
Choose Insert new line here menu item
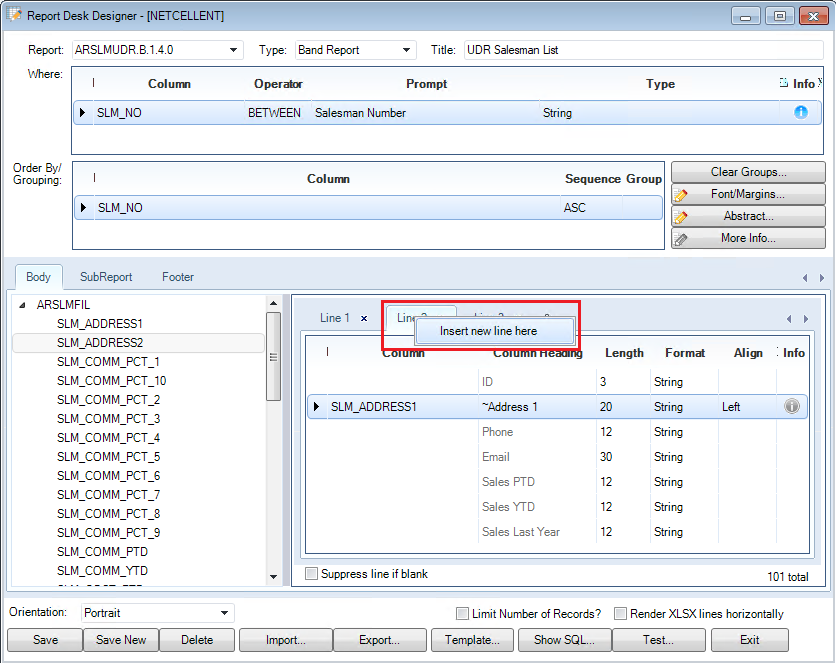[x=494, y=331]
